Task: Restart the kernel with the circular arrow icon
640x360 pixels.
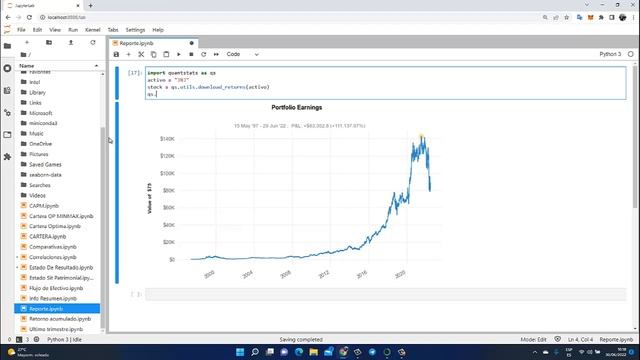Action: pos(204,54)
